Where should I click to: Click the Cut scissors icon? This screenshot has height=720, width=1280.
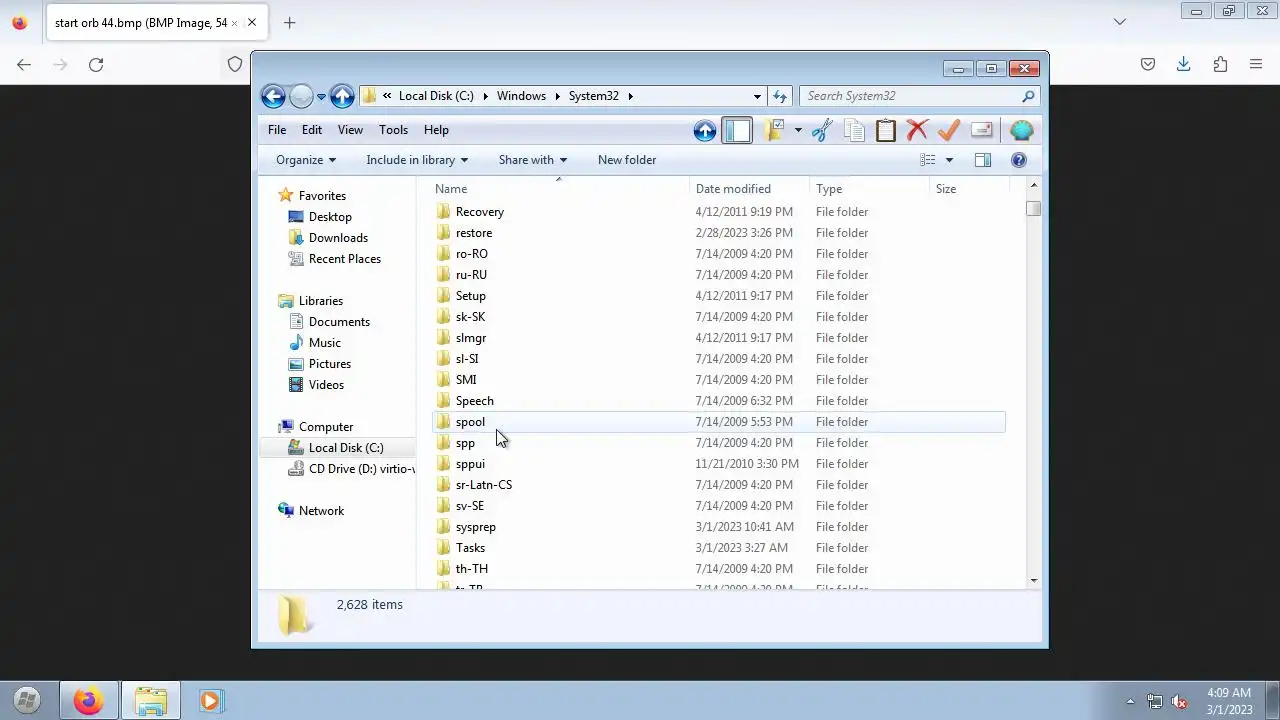[822, 130]
